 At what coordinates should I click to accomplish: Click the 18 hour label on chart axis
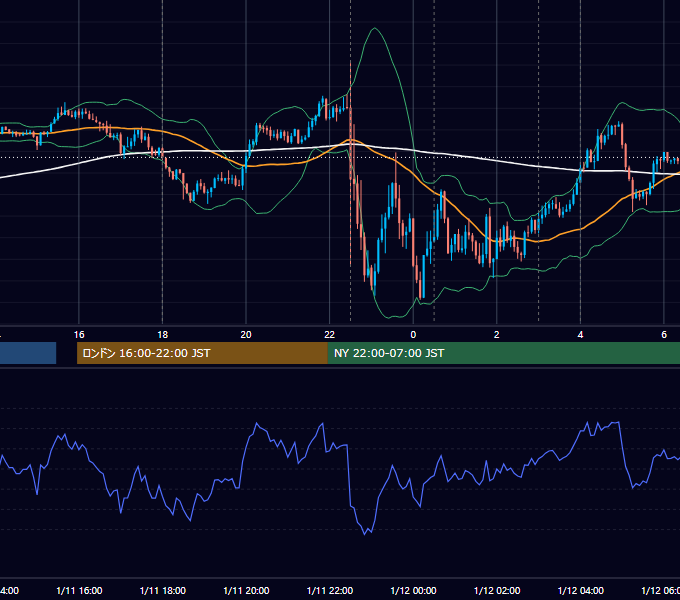[x=163, y=335]
